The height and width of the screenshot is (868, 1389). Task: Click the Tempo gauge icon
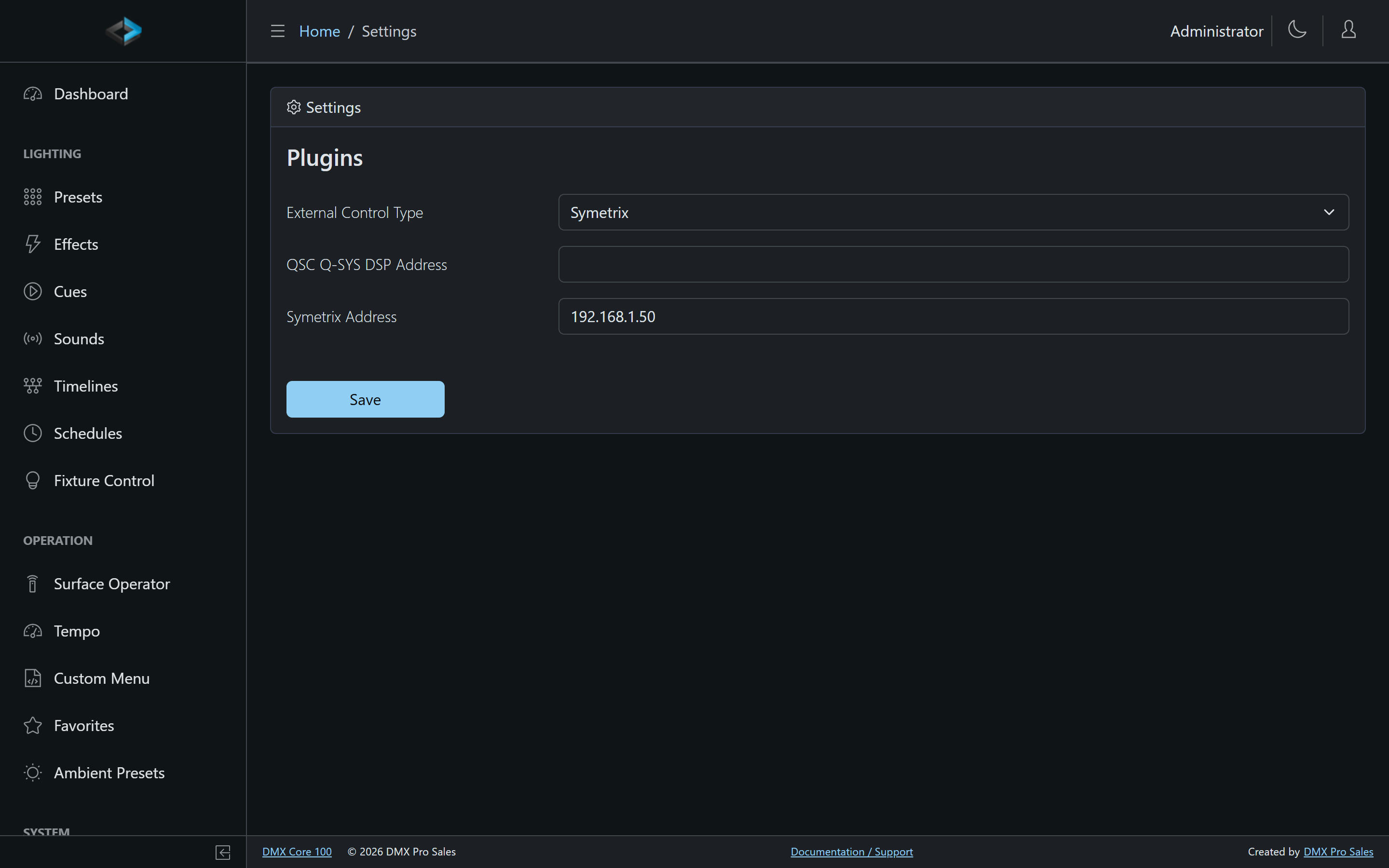click(x=33, y=631)
